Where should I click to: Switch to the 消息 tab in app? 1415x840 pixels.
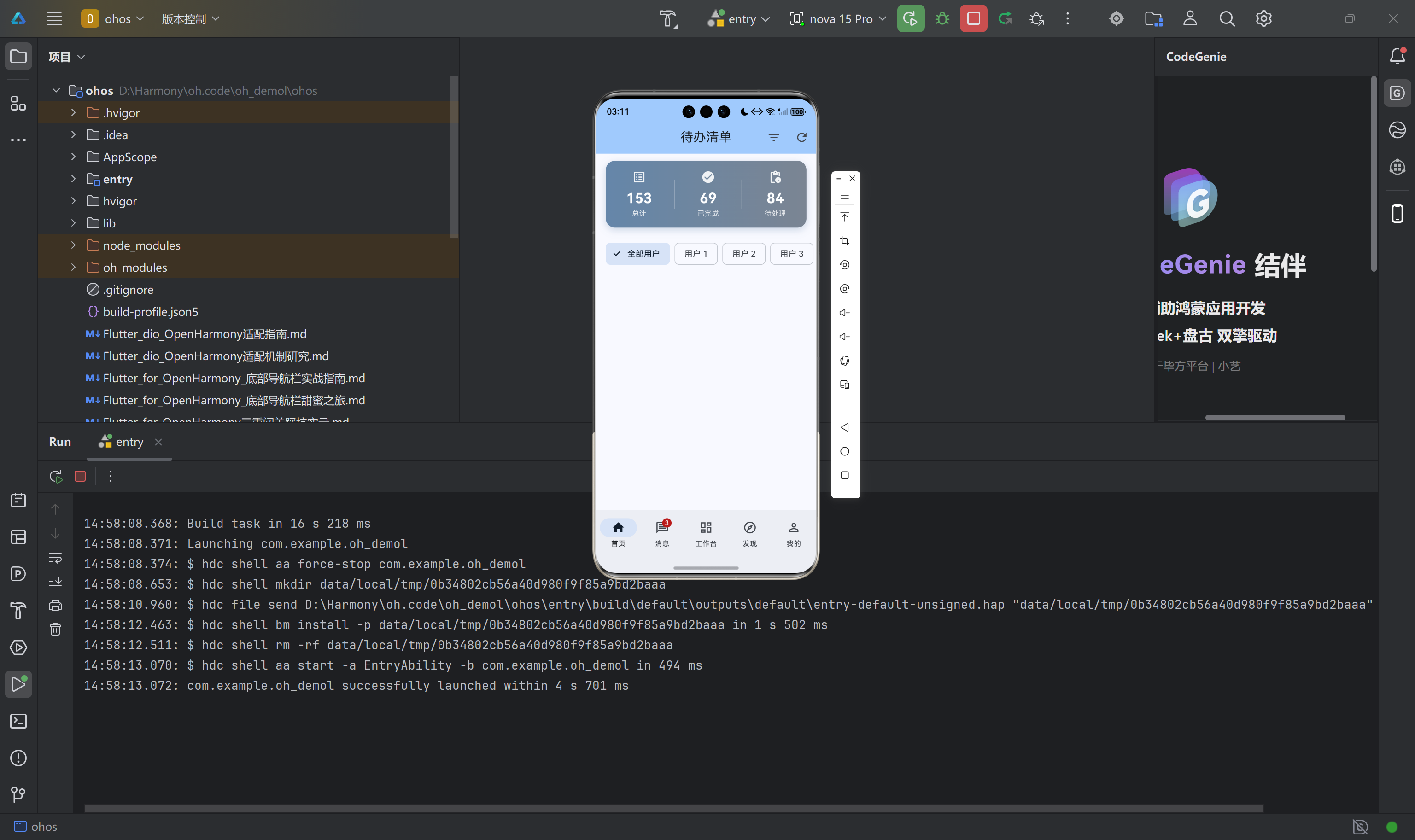(661, 533)
